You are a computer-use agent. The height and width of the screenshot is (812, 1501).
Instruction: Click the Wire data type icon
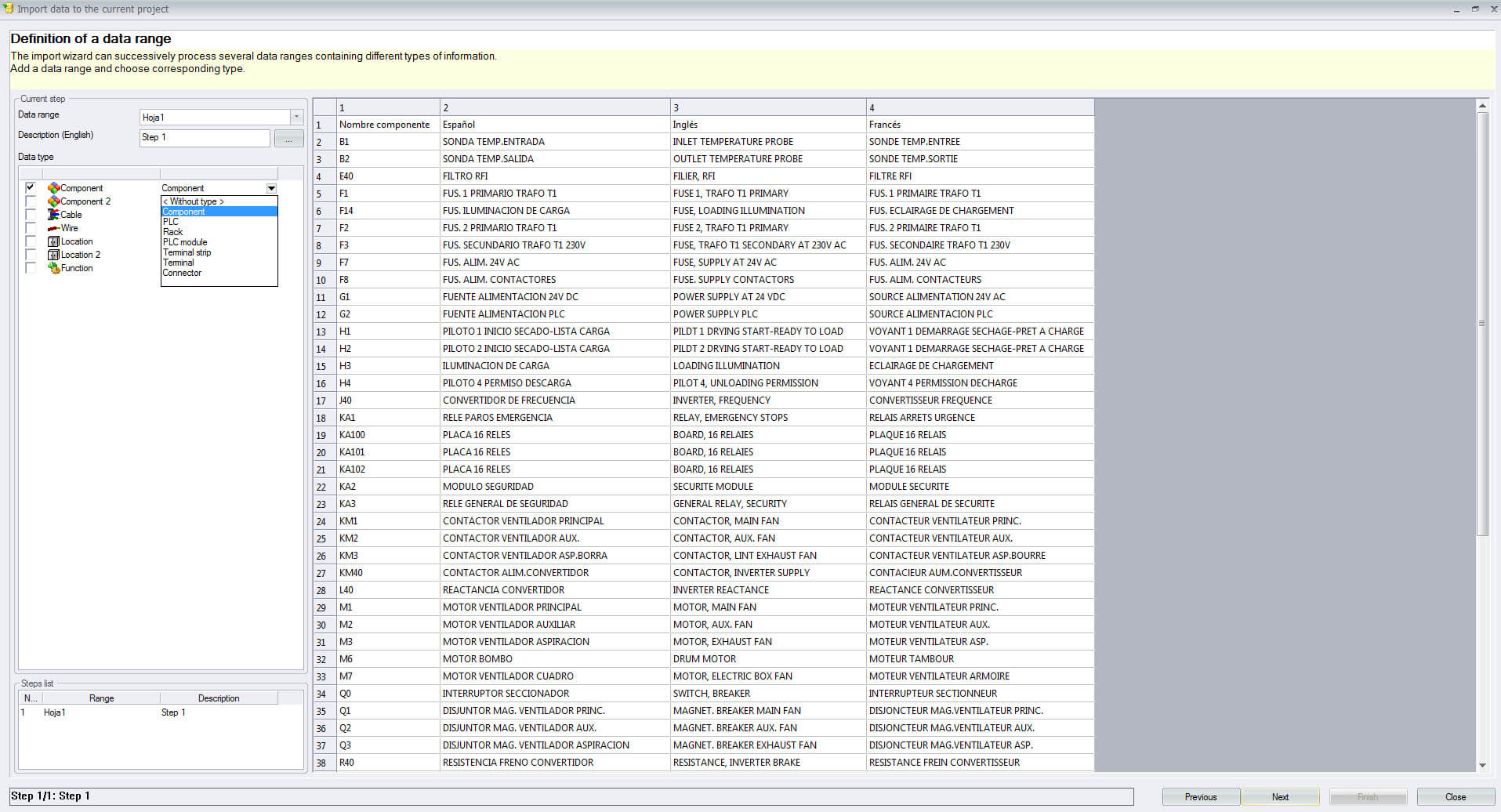tap(53, 228)
